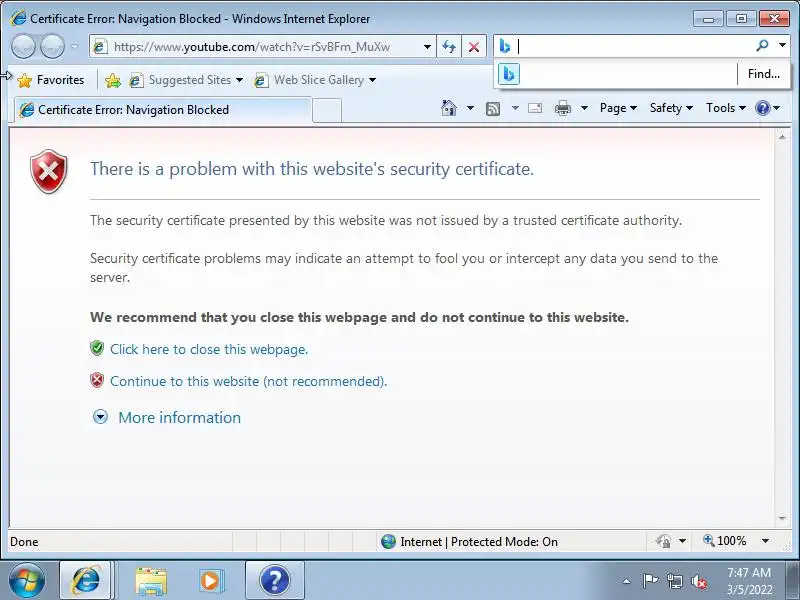This screenshot has height=600, width=800.
Task: Click 'Continue to this website (not recommended)'
Action: [x=248, y=382]
